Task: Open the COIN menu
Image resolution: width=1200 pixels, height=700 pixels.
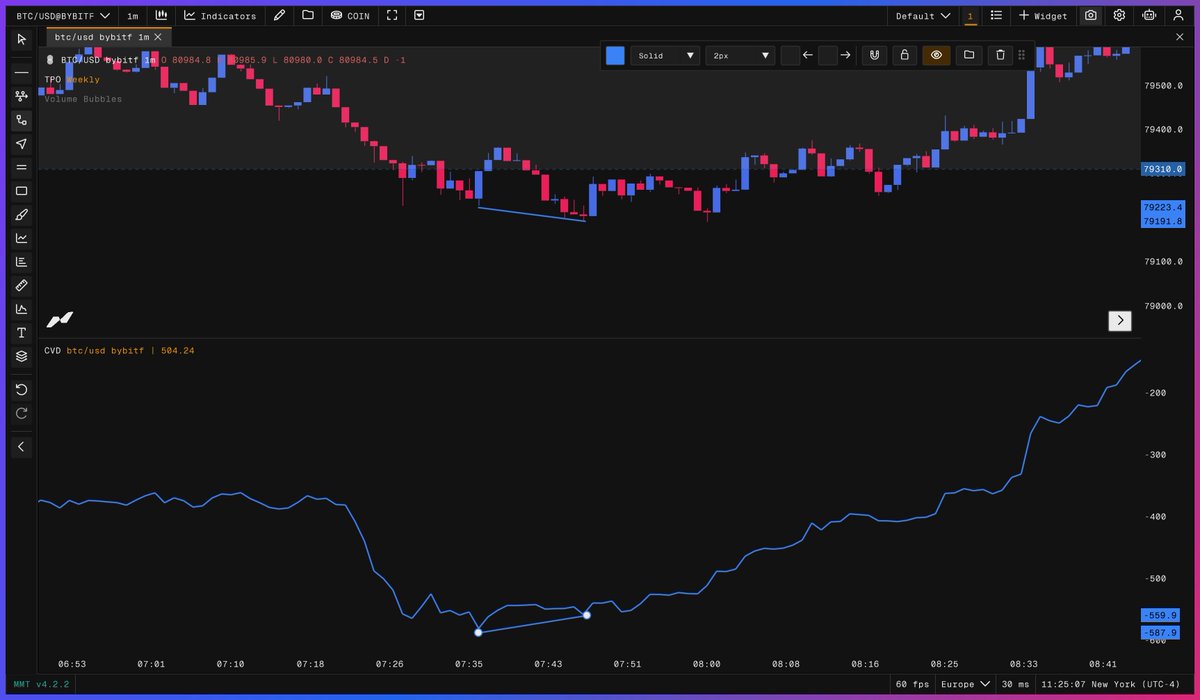Action: 350,15
